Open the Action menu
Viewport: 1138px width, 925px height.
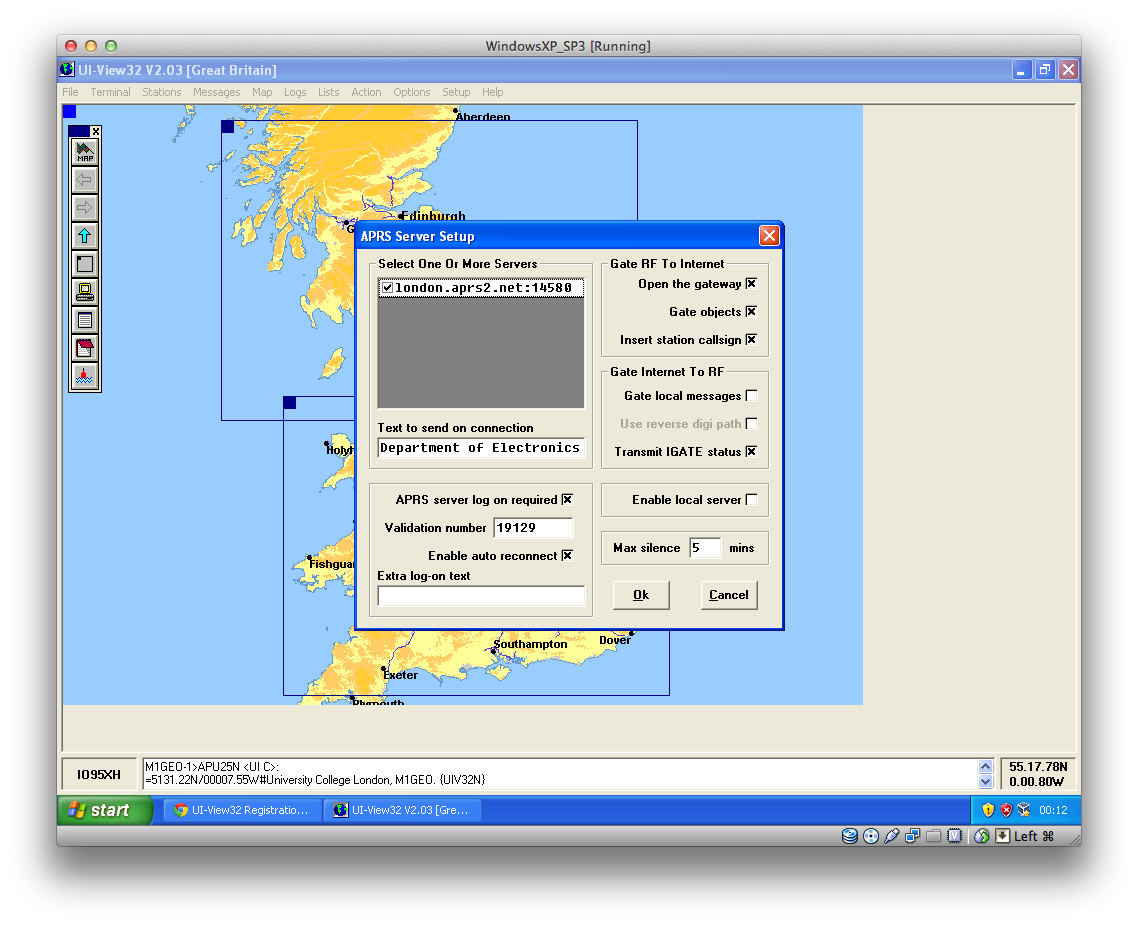[x=366, y=92]
